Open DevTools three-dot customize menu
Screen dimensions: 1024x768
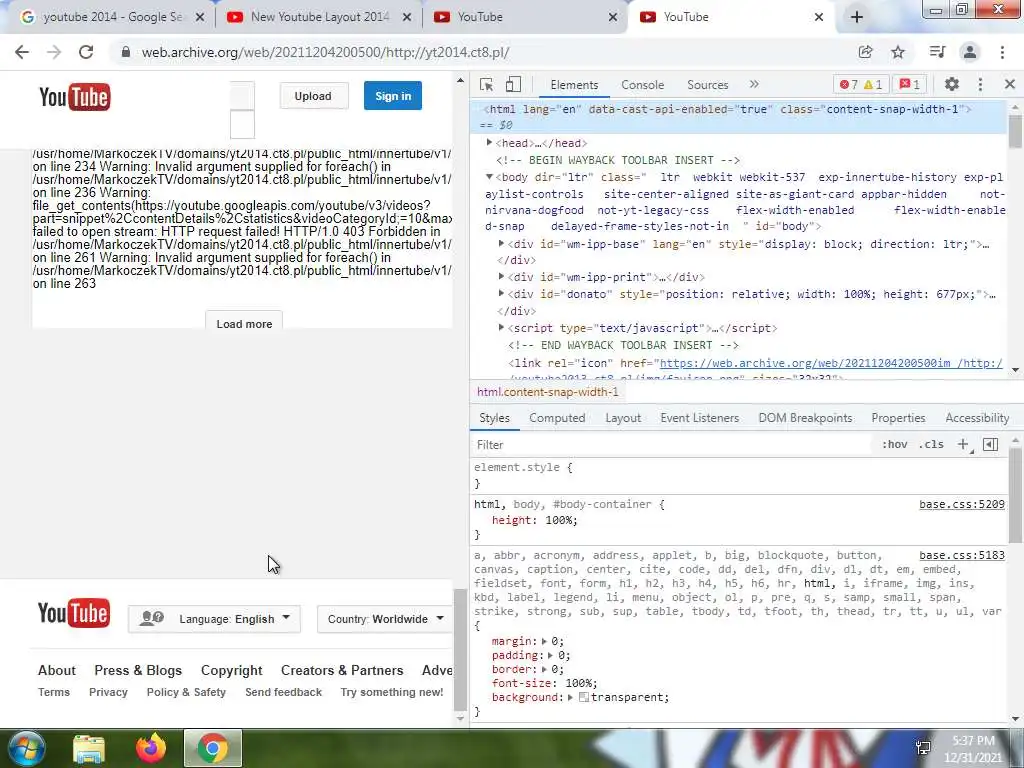[x=980, y=84]
